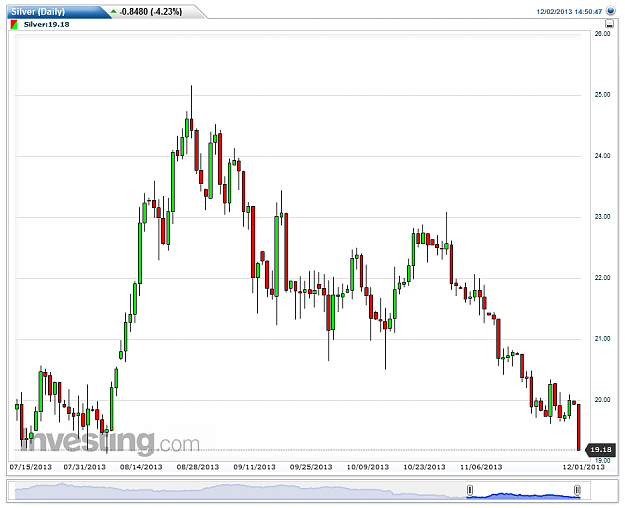This screenshot has width=625, height=508.
Task: Click the highlighted blue navigator range
Action: coord(523,496)
